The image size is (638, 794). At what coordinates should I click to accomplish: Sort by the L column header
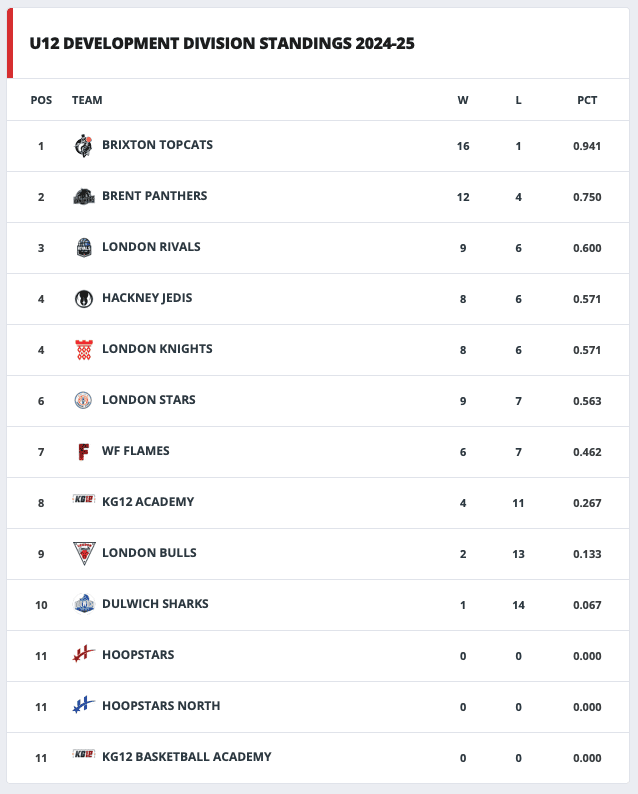(x=518, y=100)
